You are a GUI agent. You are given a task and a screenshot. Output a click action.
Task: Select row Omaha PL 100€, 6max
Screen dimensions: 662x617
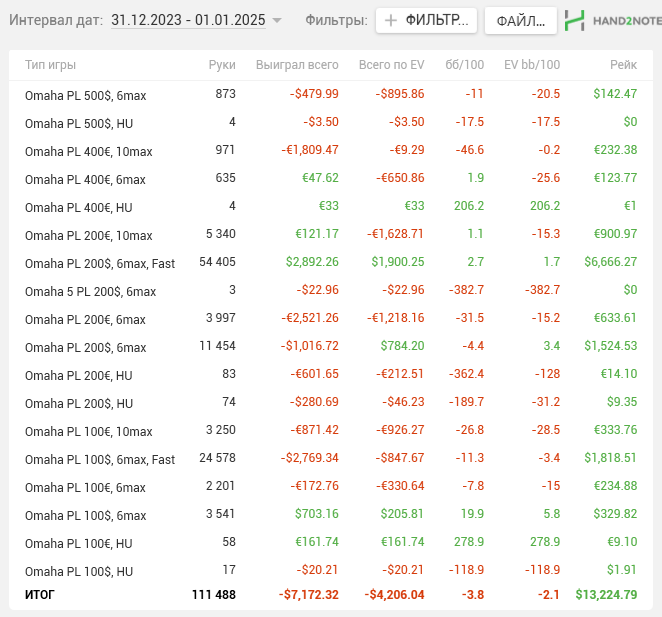[x=331, y=487]
